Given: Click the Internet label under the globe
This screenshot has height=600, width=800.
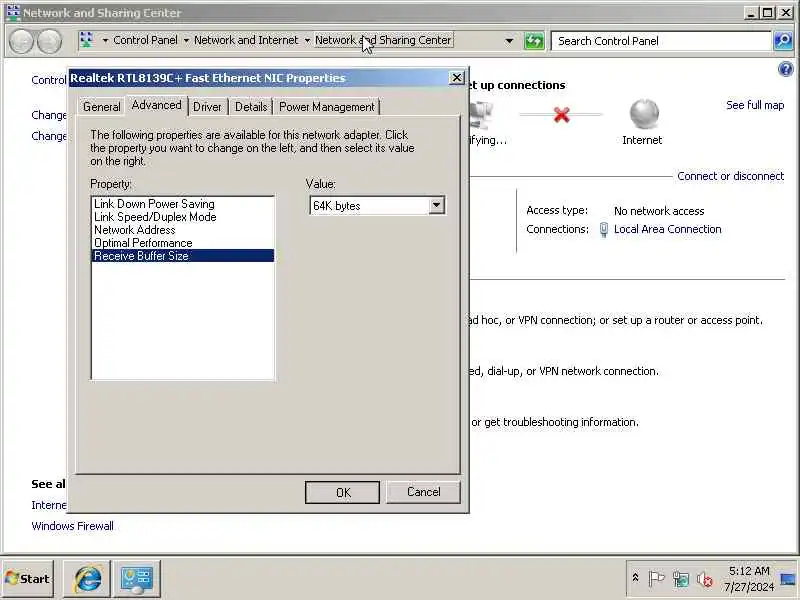Looking at the screenshot, I should point(642,140).
